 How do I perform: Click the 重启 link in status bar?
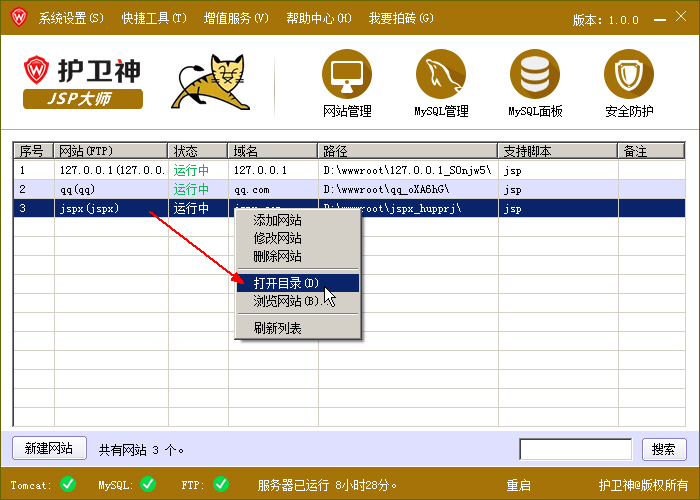(518, 485)
